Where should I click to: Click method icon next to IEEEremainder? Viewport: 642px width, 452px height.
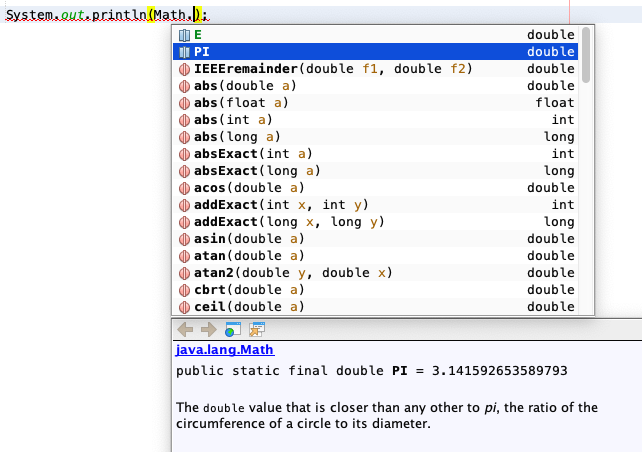pos(184,69)
